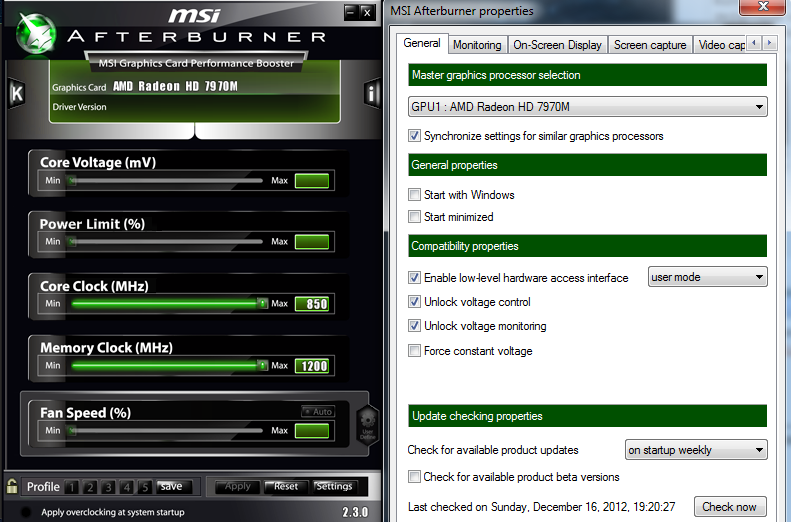Click the Power Limit value field

[312, 242]
